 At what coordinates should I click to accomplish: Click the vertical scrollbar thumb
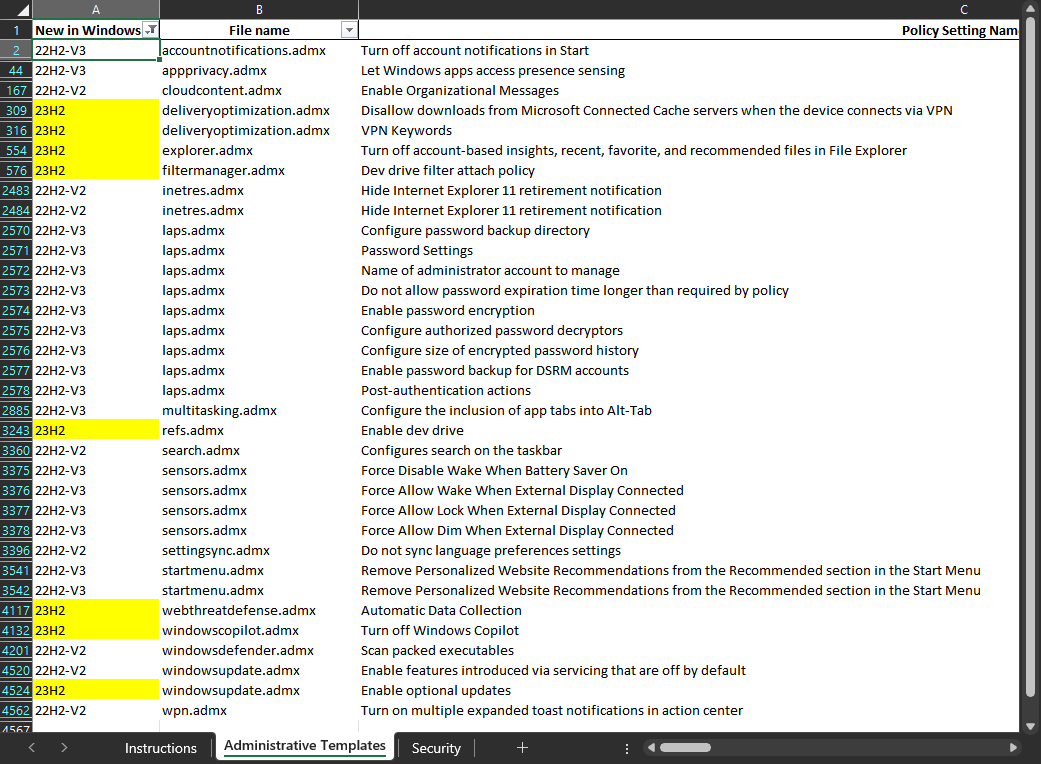pos(1030,358)
